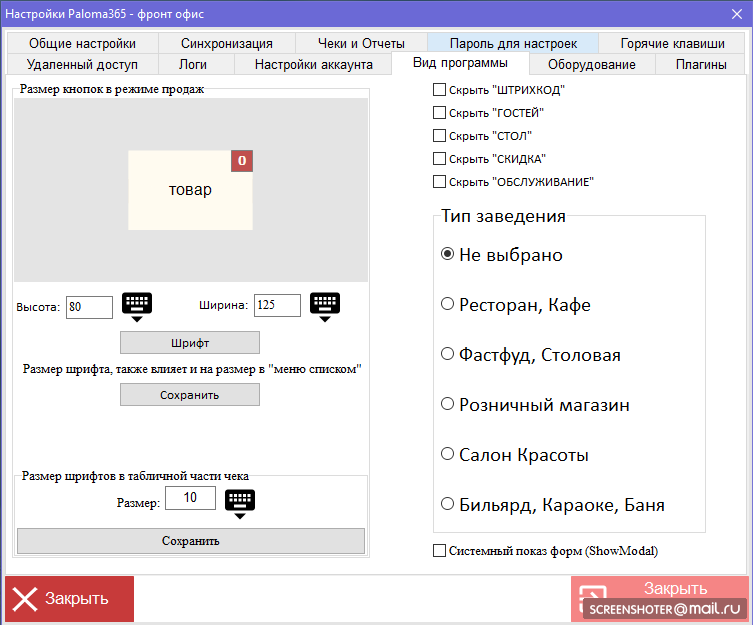Choose Розничный магазин radio option

448,405
